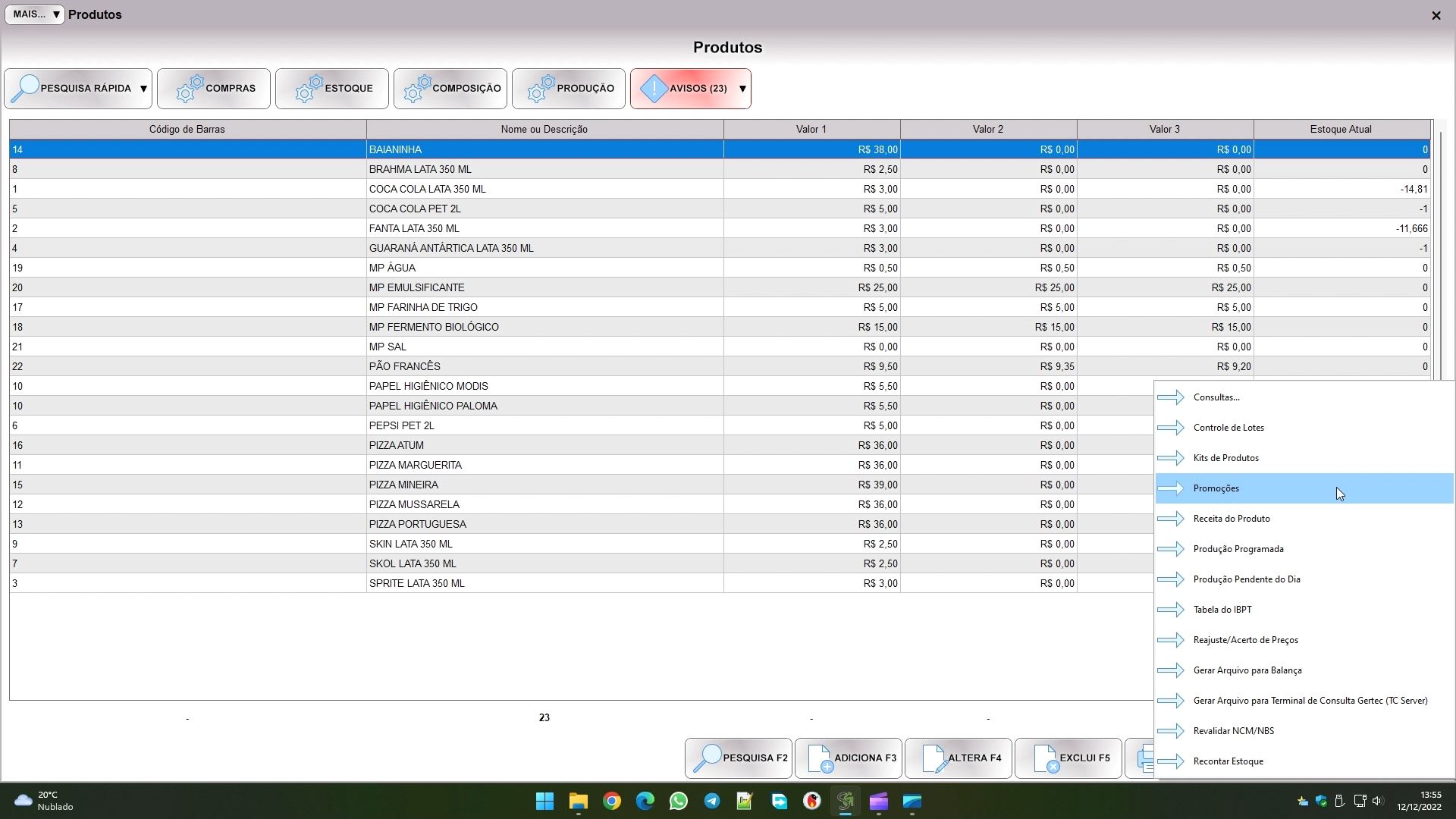
Task: Click the Avisos warning diamond icon
Action: point(654,89)
